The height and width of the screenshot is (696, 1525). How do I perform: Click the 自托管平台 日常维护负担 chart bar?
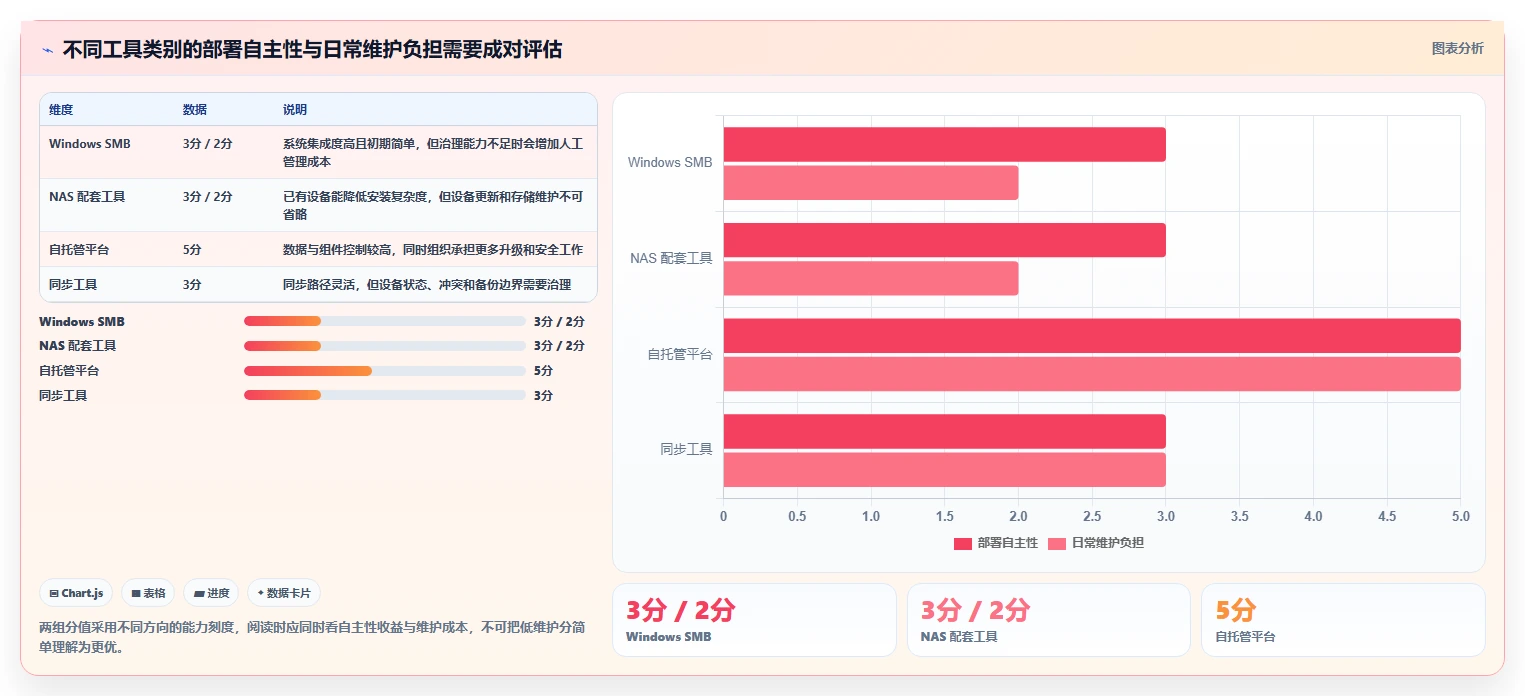(x=1092, y=374)
